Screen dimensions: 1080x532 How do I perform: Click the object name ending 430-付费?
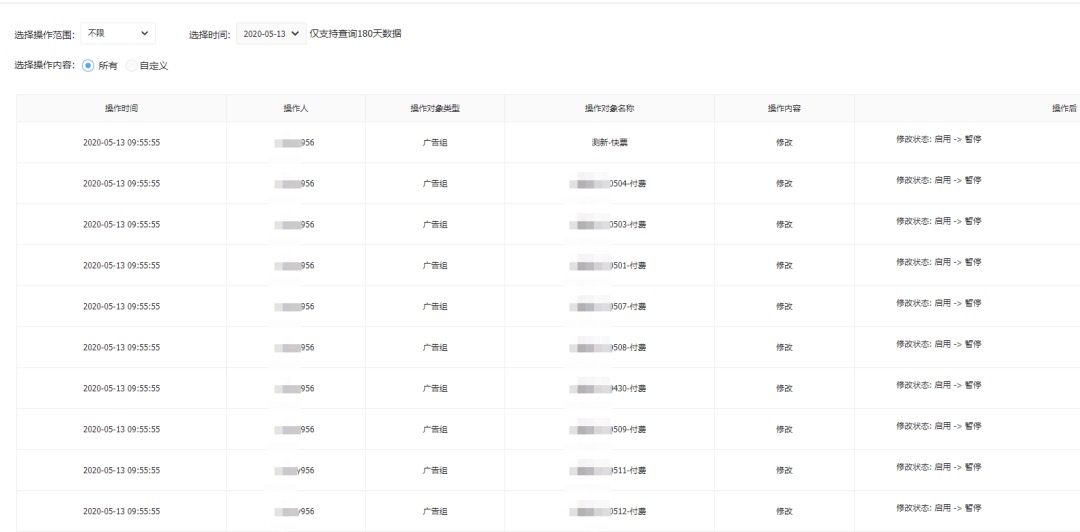click(x=609, y=389)
